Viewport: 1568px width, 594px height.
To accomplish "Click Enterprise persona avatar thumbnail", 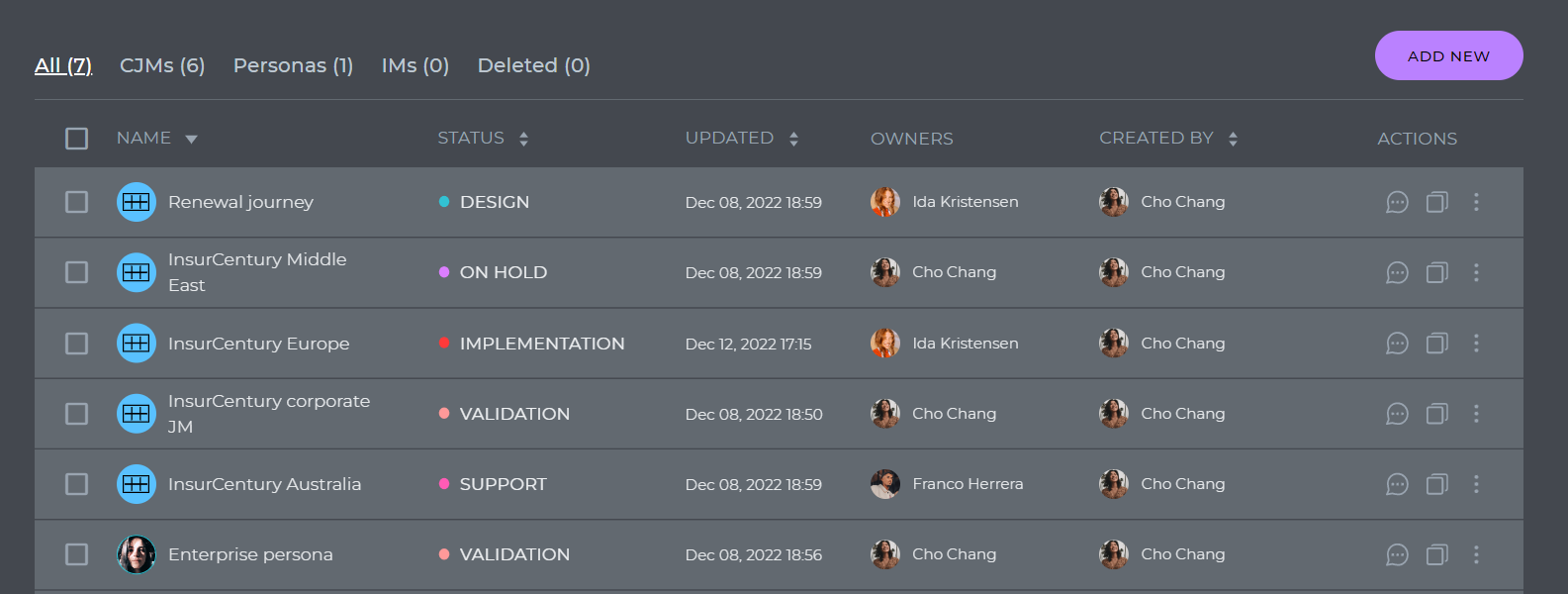I will [x=137, y=554].
